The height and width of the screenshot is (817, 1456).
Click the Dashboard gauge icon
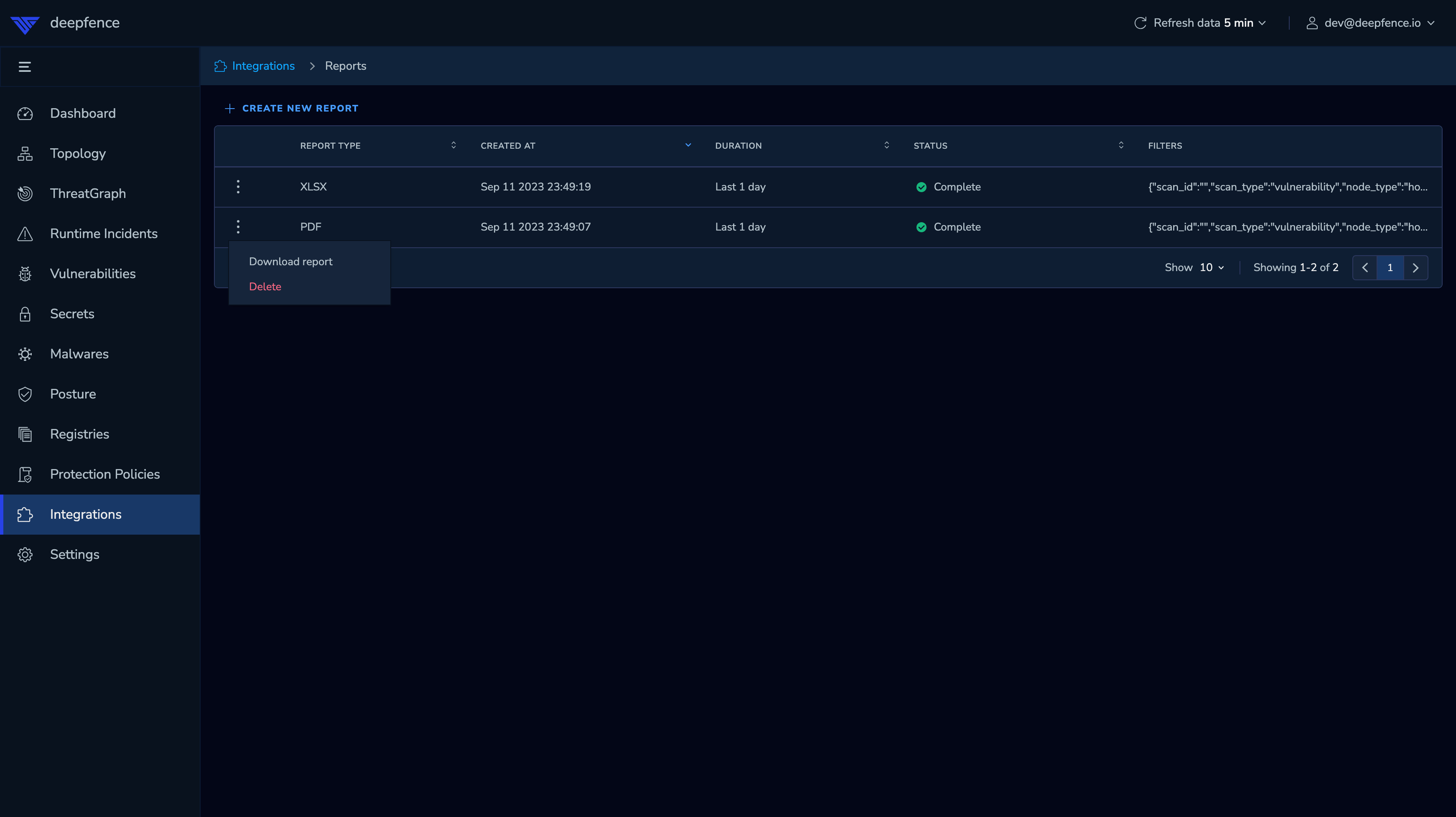(x=25, y=114)
